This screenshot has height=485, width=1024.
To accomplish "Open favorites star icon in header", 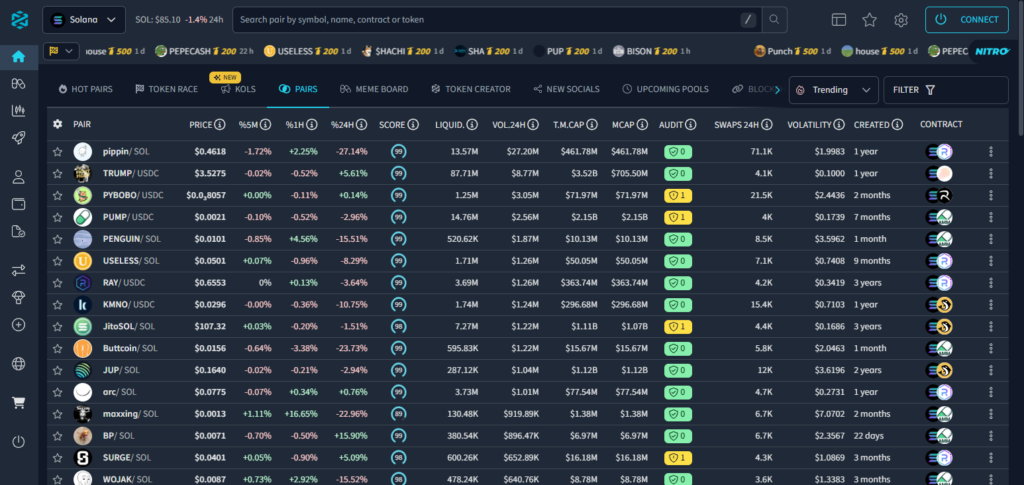I will 869,20.
